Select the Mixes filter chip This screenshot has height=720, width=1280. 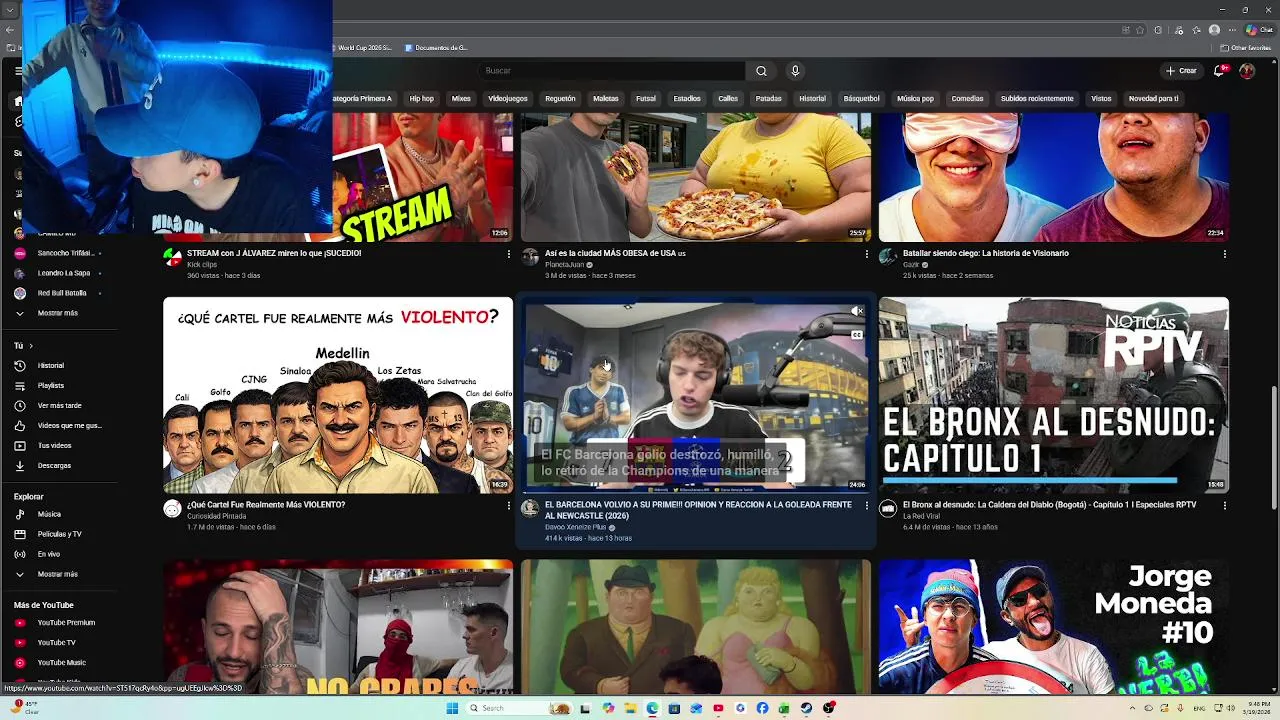(461, 99)
